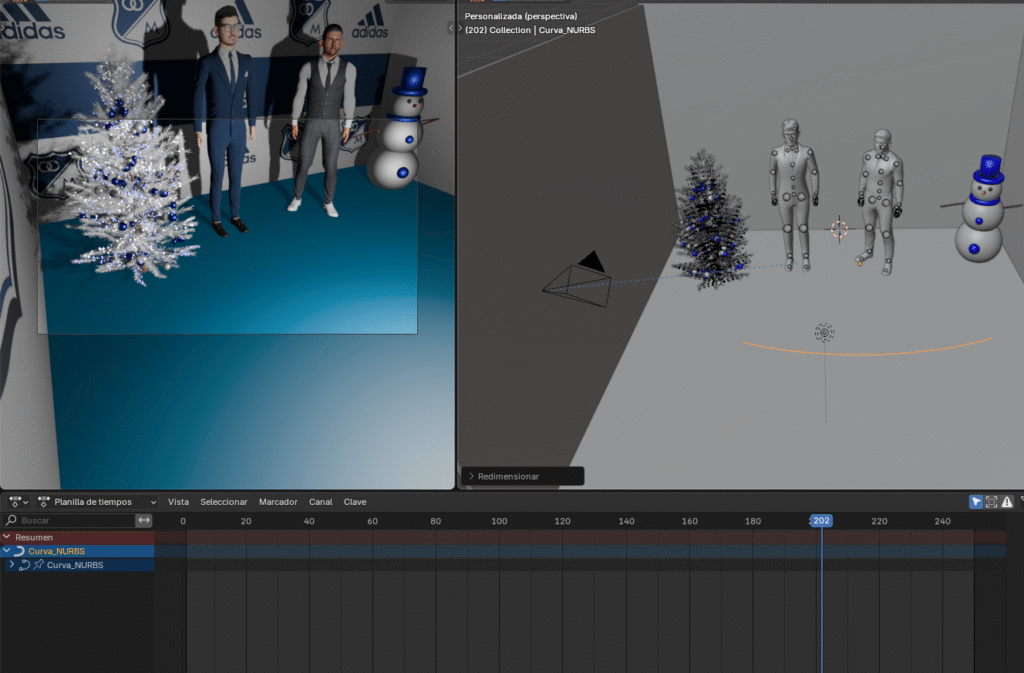This screenshot has height=673, width=1024.
Task: Open the Planilla de tiempos mode dropdown
Action: 98,502
